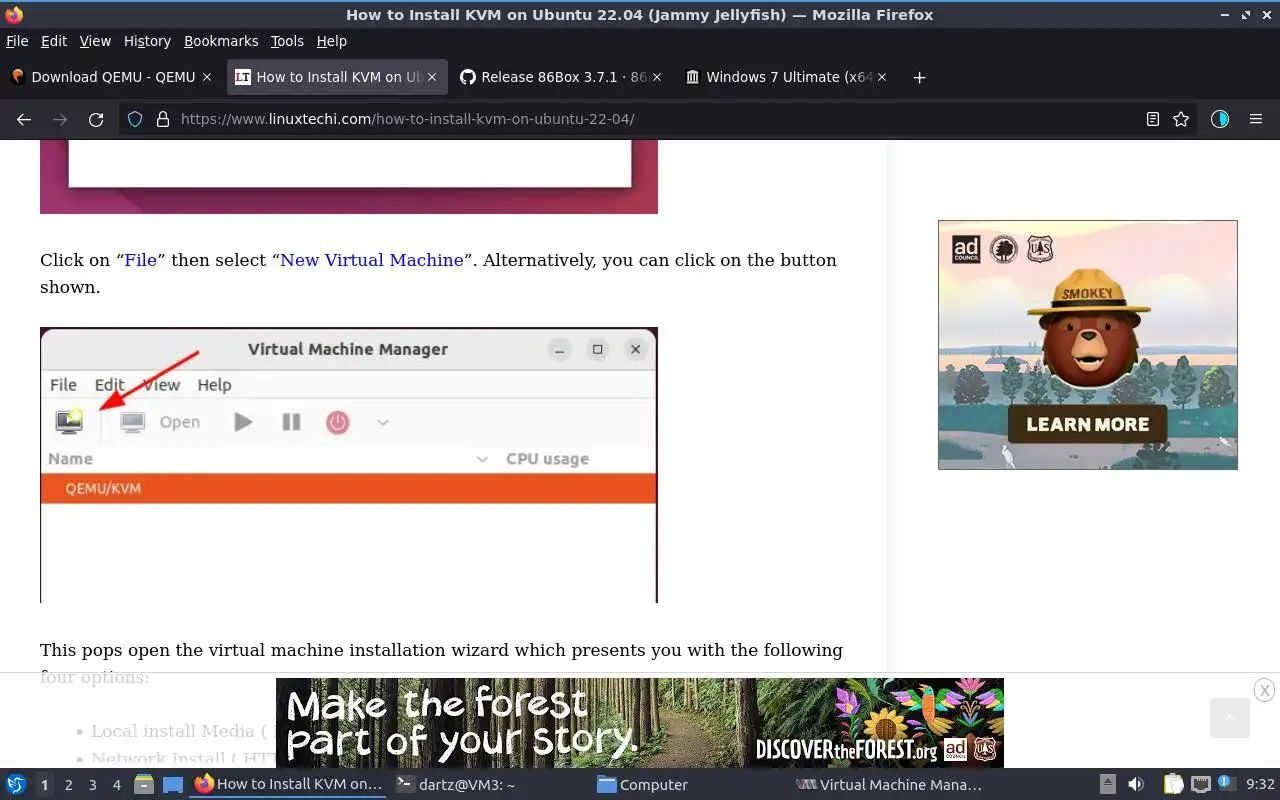Open the Firefox account icon in the toolbar
Screen dimensions: 1280x800
click(x=1220, y=119)
